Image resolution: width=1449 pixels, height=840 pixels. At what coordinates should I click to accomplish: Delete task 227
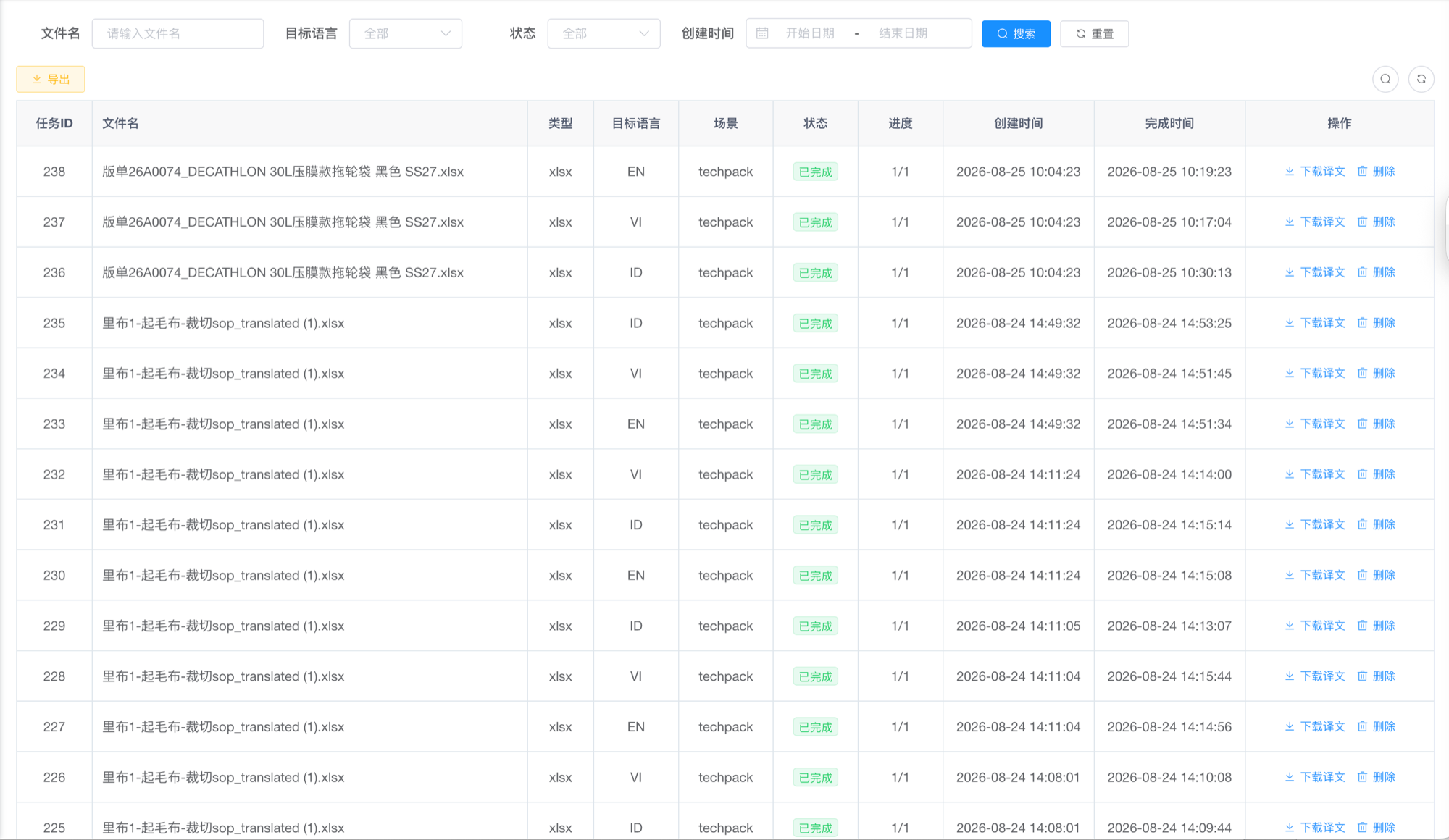click(x=1376, y=726)
